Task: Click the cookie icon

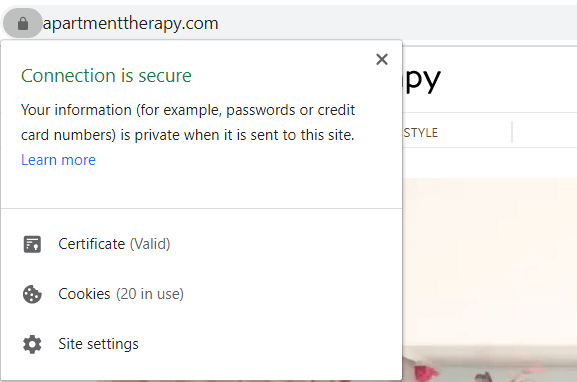Action: pyautogui.click(x=32, y=294)
